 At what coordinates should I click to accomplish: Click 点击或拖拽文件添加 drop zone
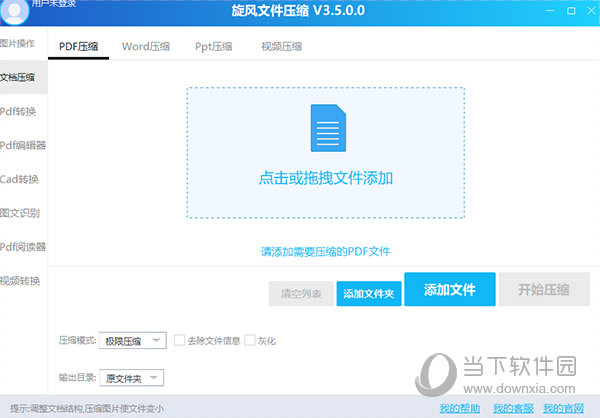click(x=326, y=153)
